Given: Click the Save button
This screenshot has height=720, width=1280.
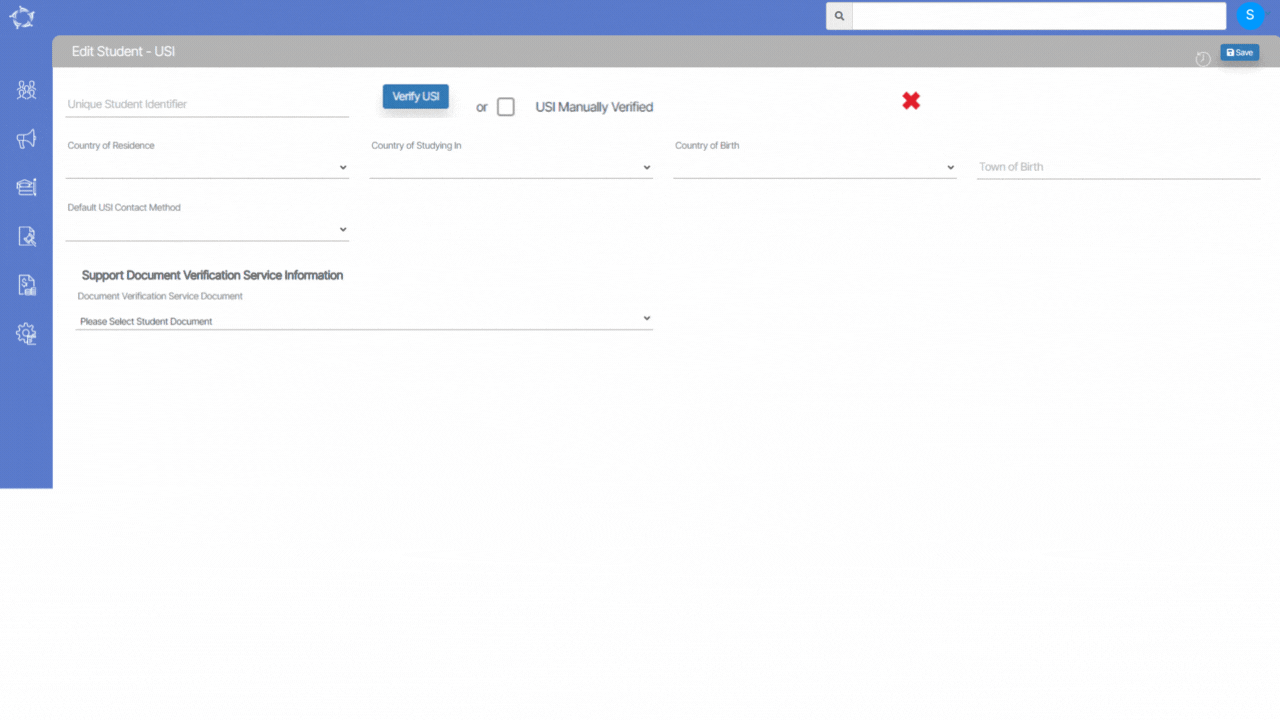Looking at the screenshot, I should (x=1239, y=52).
